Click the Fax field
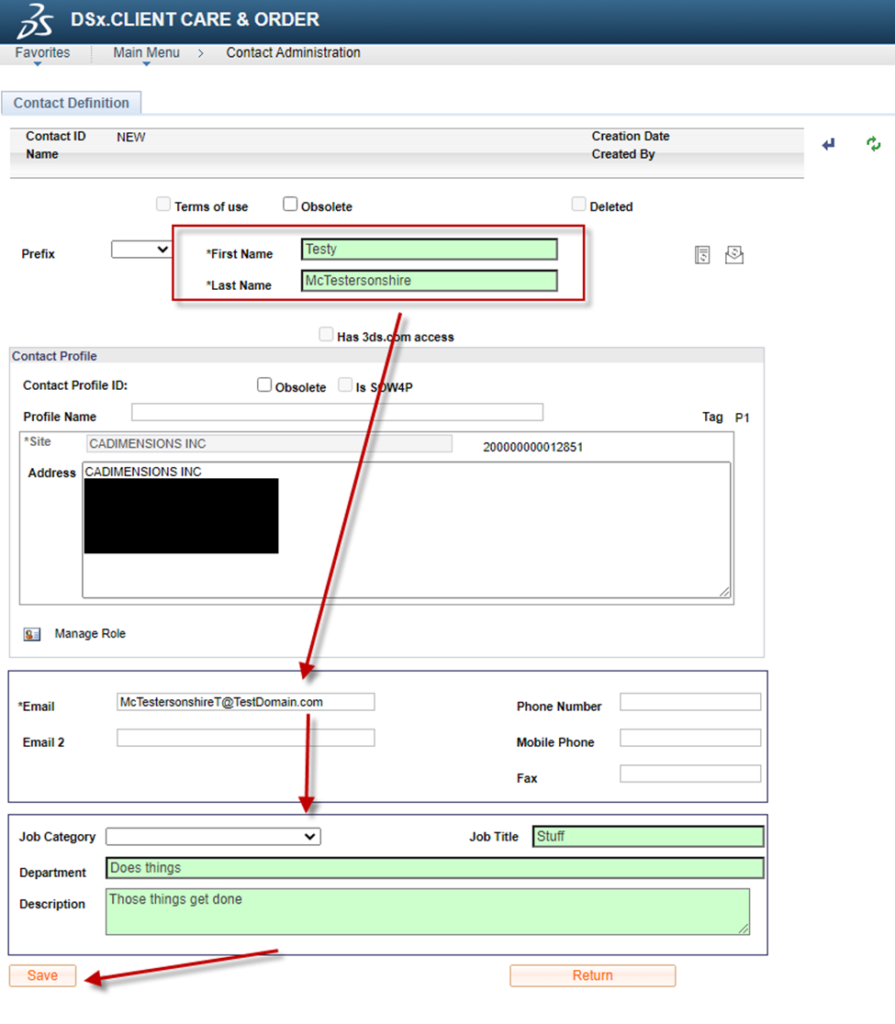 click(x=691, y=774)
